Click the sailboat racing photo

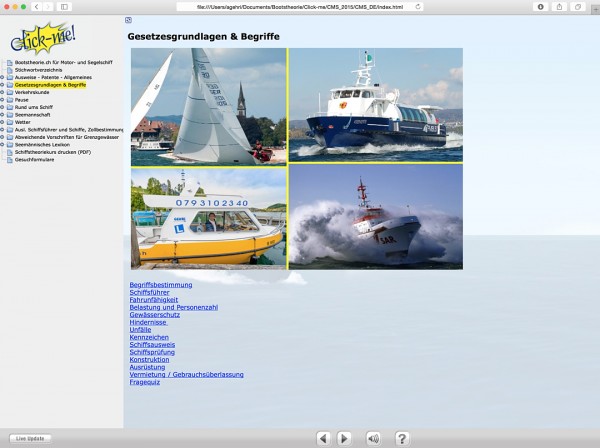pos(209,107)
